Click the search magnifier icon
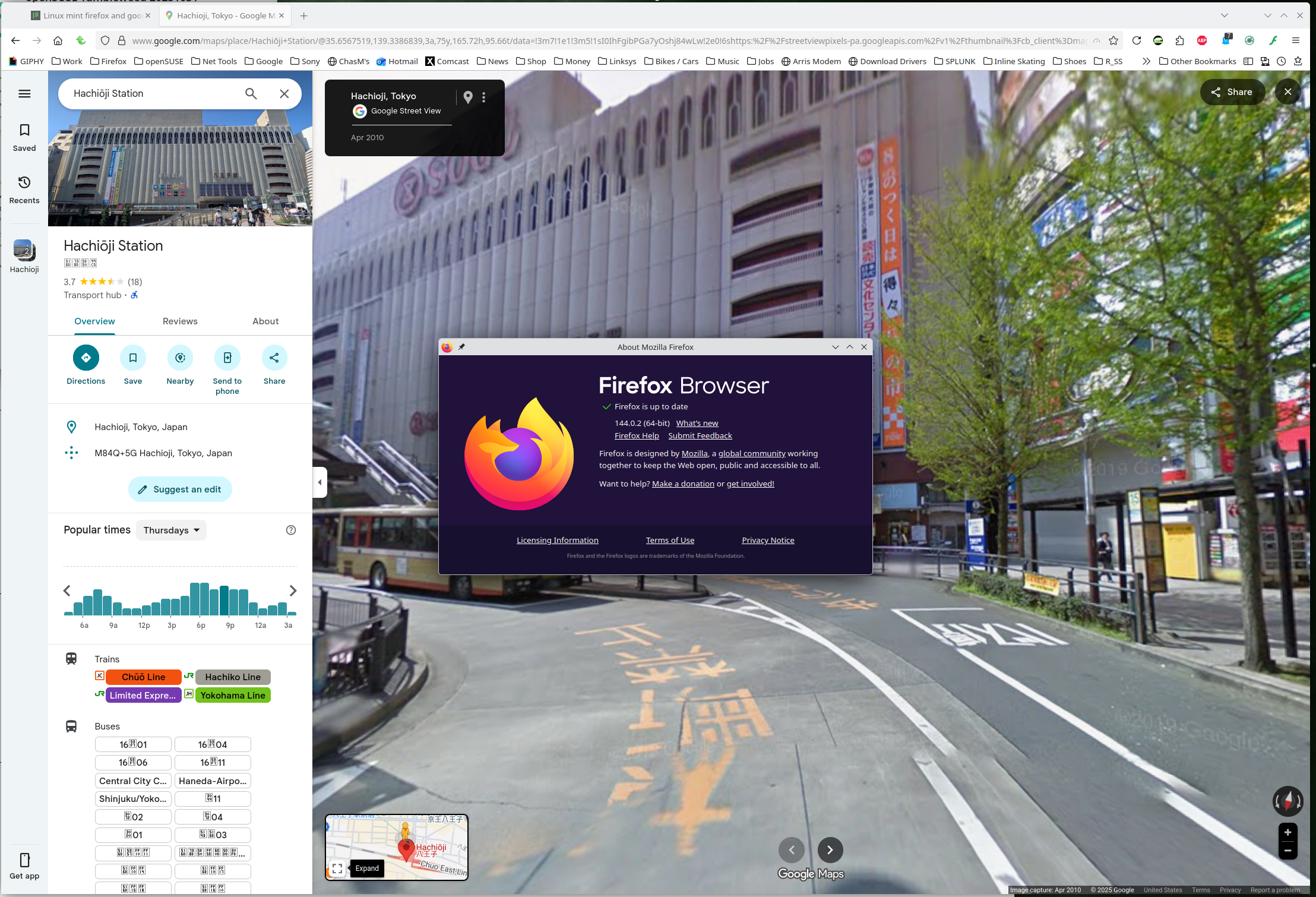This screenshot has height=897, width=1316. tap(251, 94)
